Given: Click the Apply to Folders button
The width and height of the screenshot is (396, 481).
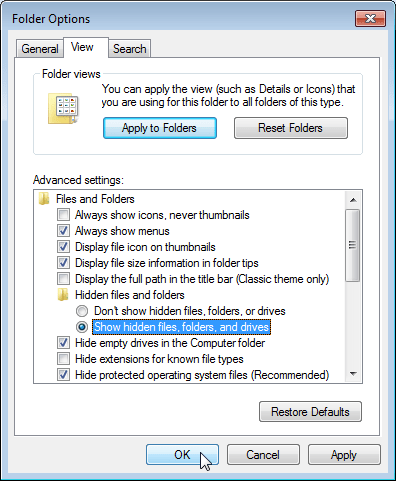Looking at the screenshot, I should (160, 128).
